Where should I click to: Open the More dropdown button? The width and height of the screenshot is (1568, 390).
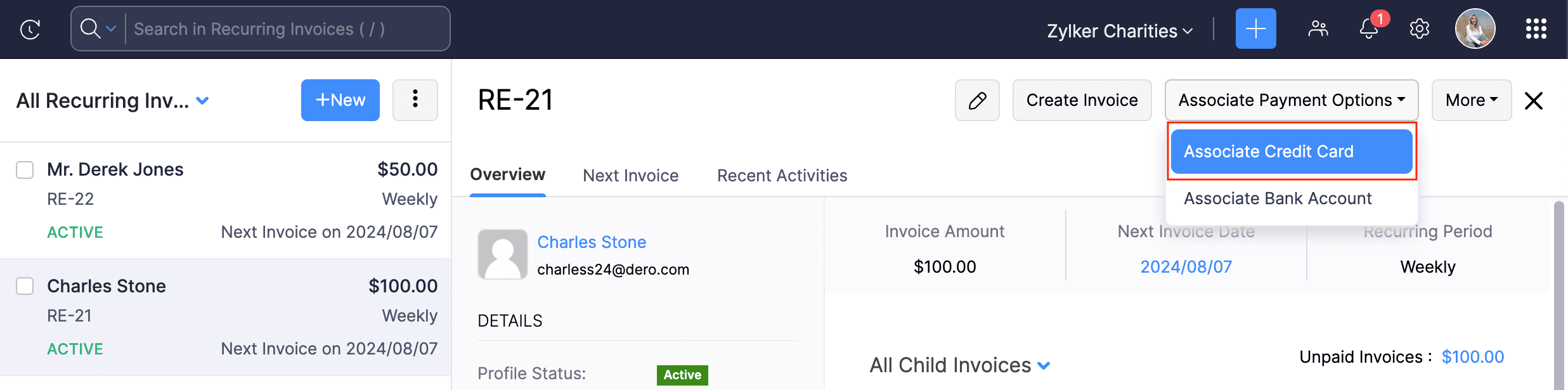1471,100
